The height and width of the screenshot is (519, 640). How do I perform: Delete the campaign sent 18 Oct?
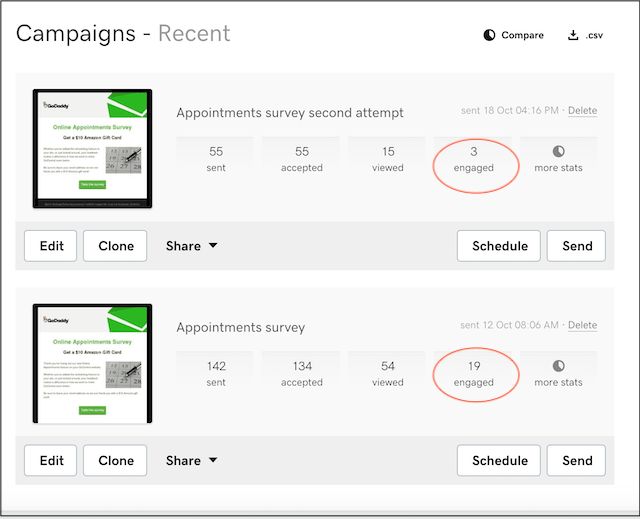582,111
